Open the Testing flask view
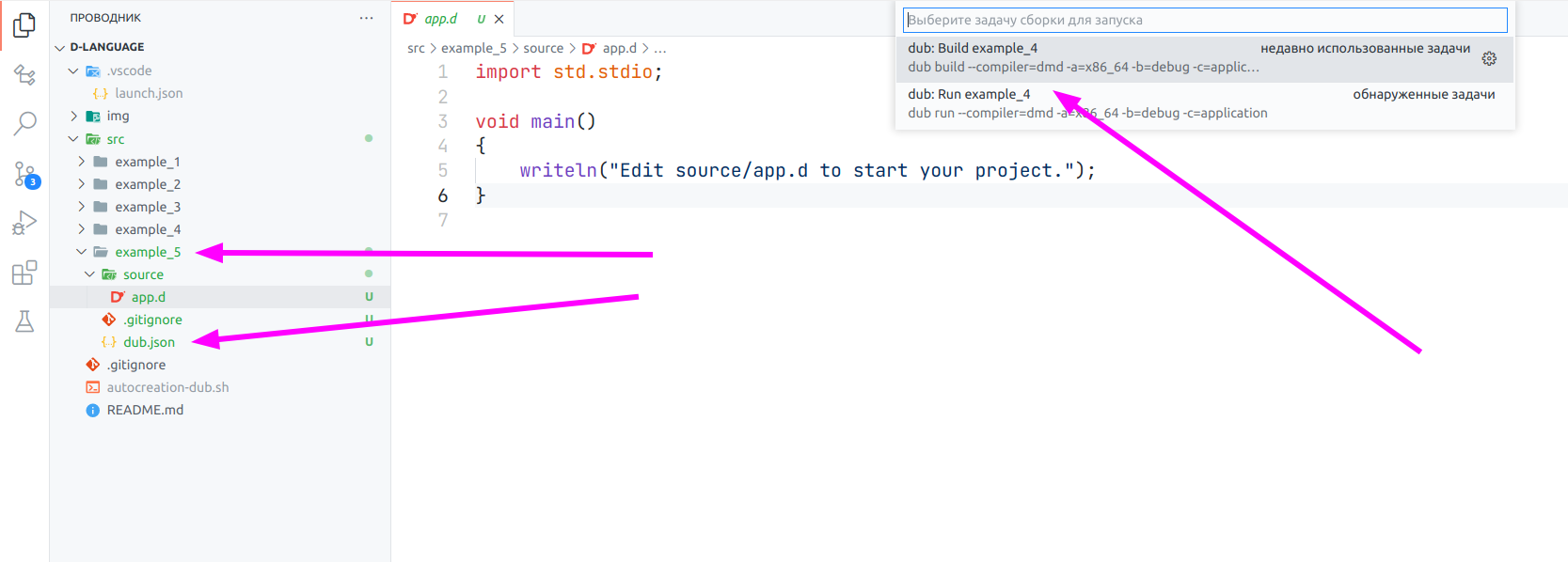The image size is (1568, 562). (x=24, y=321)
